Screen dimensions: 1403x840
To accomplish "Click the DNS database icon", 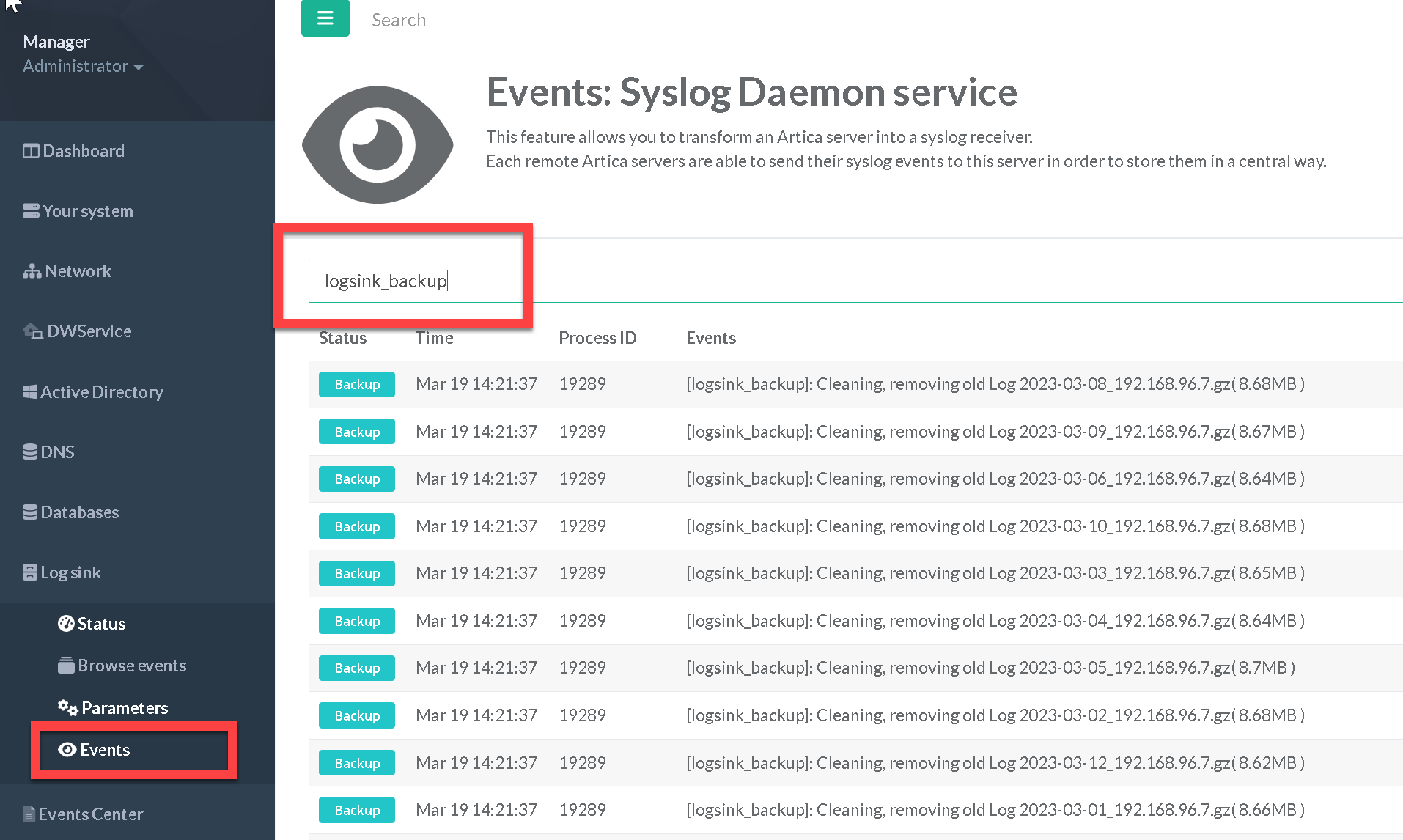I will point(30,452).
